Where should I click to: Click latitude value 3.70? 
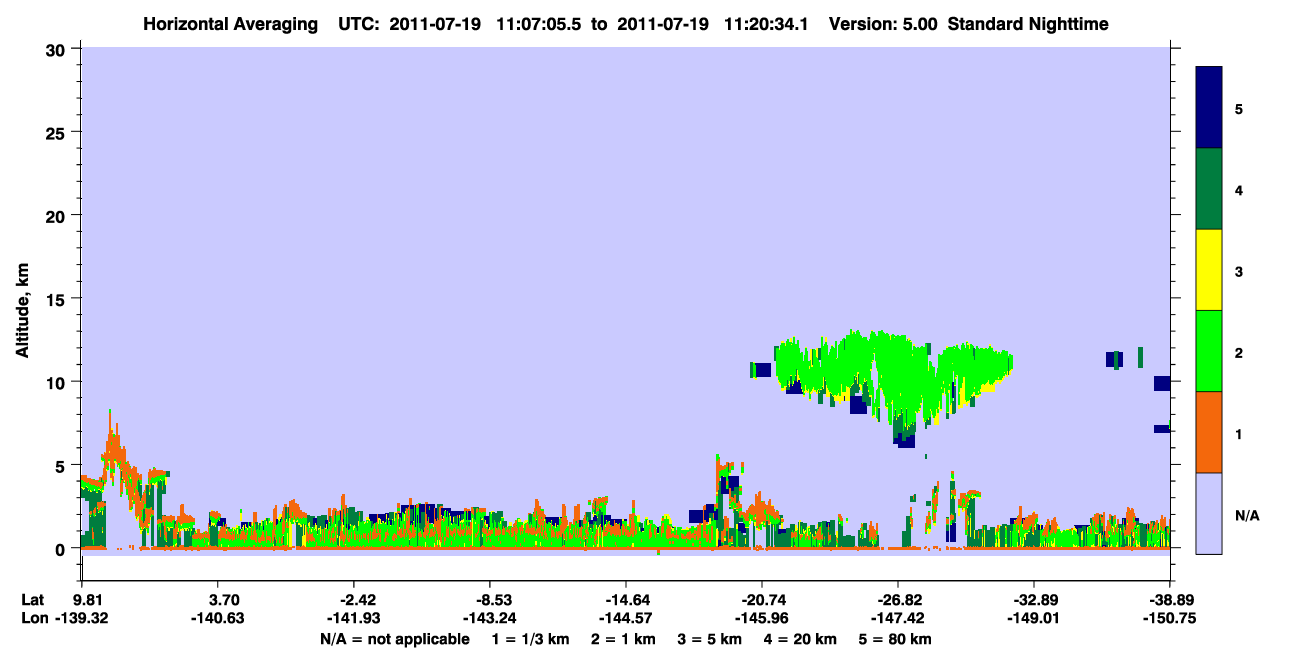click(224, 600)
